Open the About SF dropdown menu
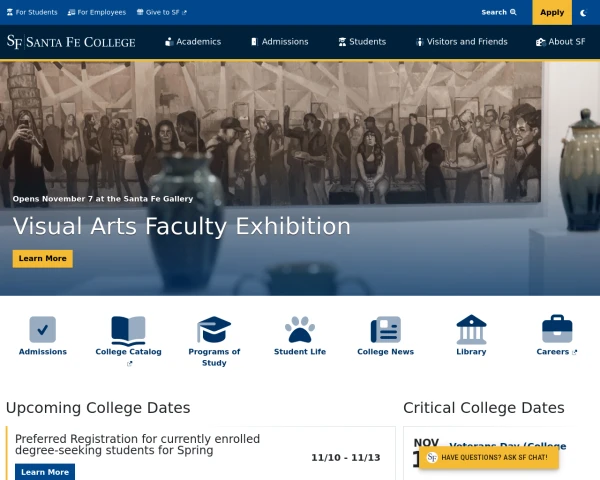This screenshot has height=480, width=600. click(x=561, y=42)
